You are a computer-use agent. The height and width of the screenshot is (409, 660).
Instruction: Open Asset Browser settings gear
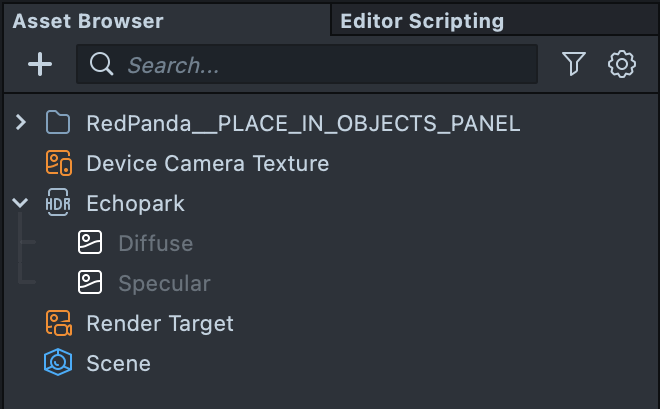tap(622, 65)
